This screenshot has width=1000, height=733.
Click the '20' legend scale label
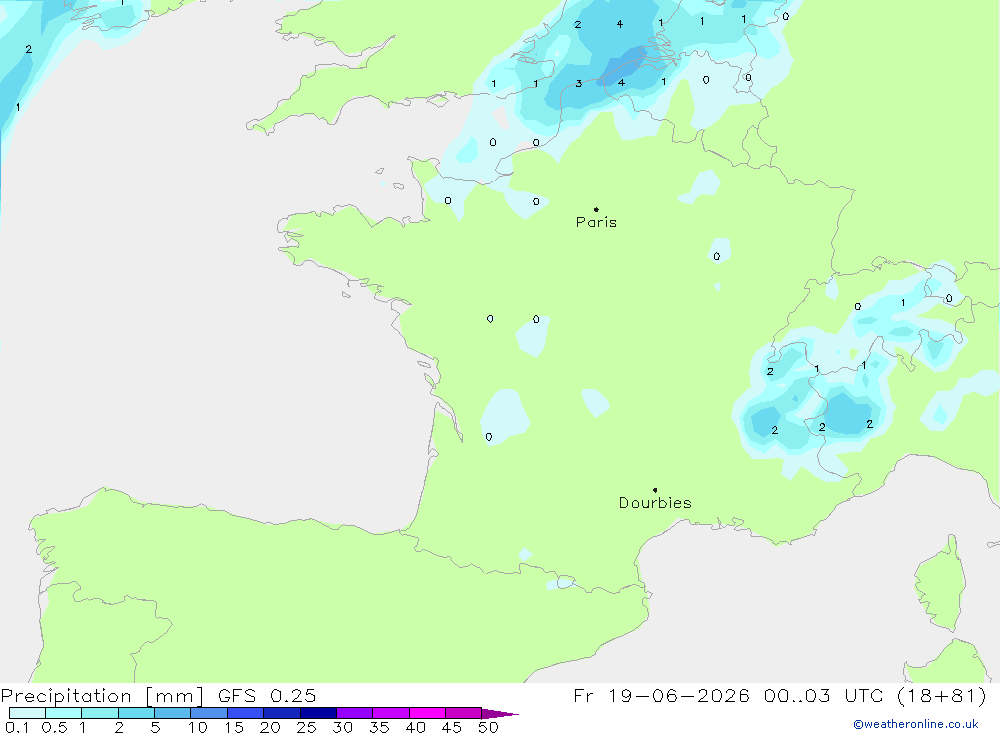tap(270, 727)
